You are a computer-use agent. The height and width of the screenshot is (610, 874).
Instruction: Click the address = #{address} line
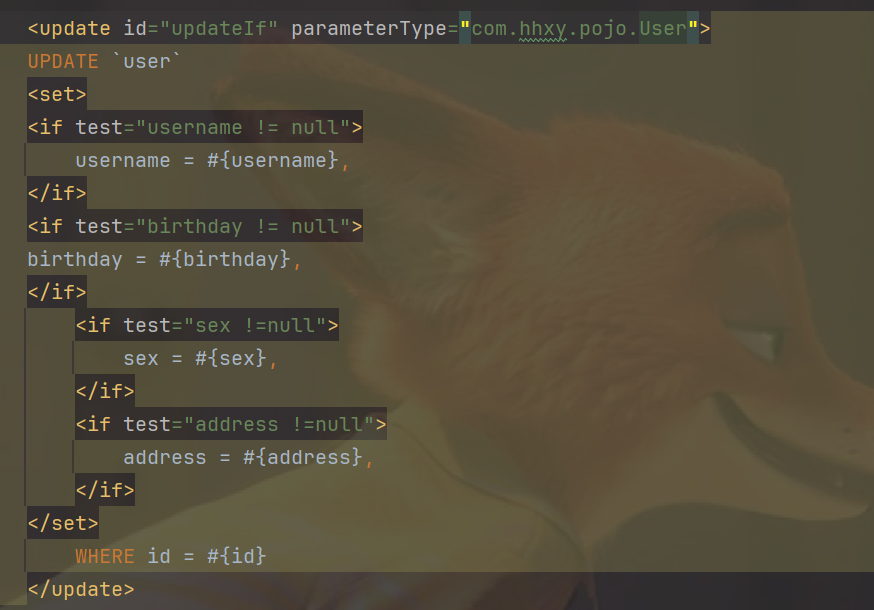point(248,457)
